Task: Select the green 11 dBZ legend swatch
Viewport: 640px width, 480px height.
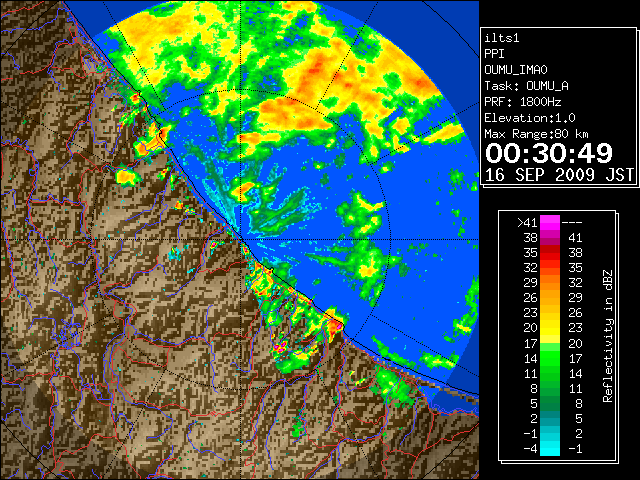Action: pyautogui.click(x=550, y=373)
